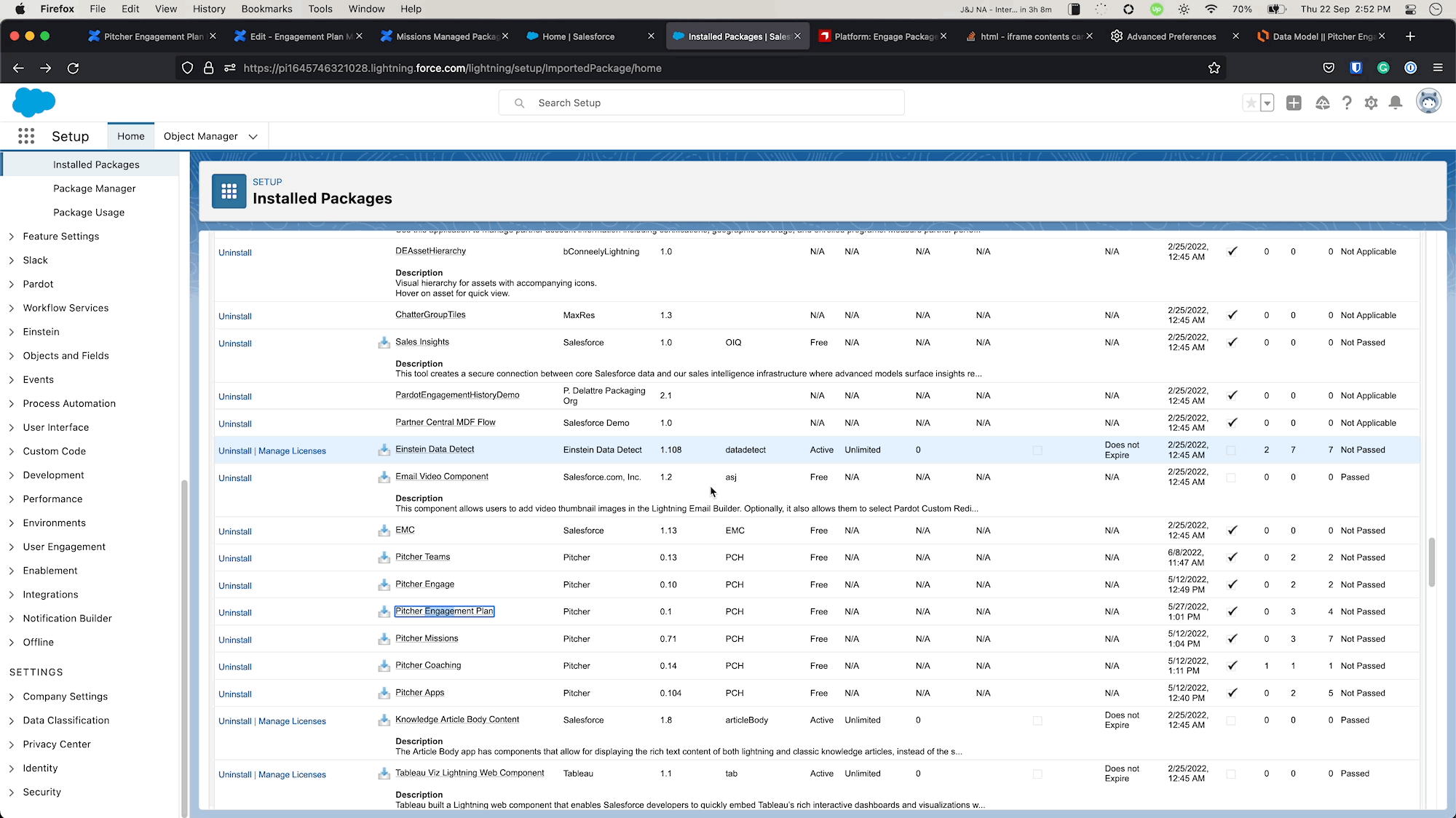Open the App Launcher waffle icon
Screen dimensions: 1456x818
coord(26,136)
